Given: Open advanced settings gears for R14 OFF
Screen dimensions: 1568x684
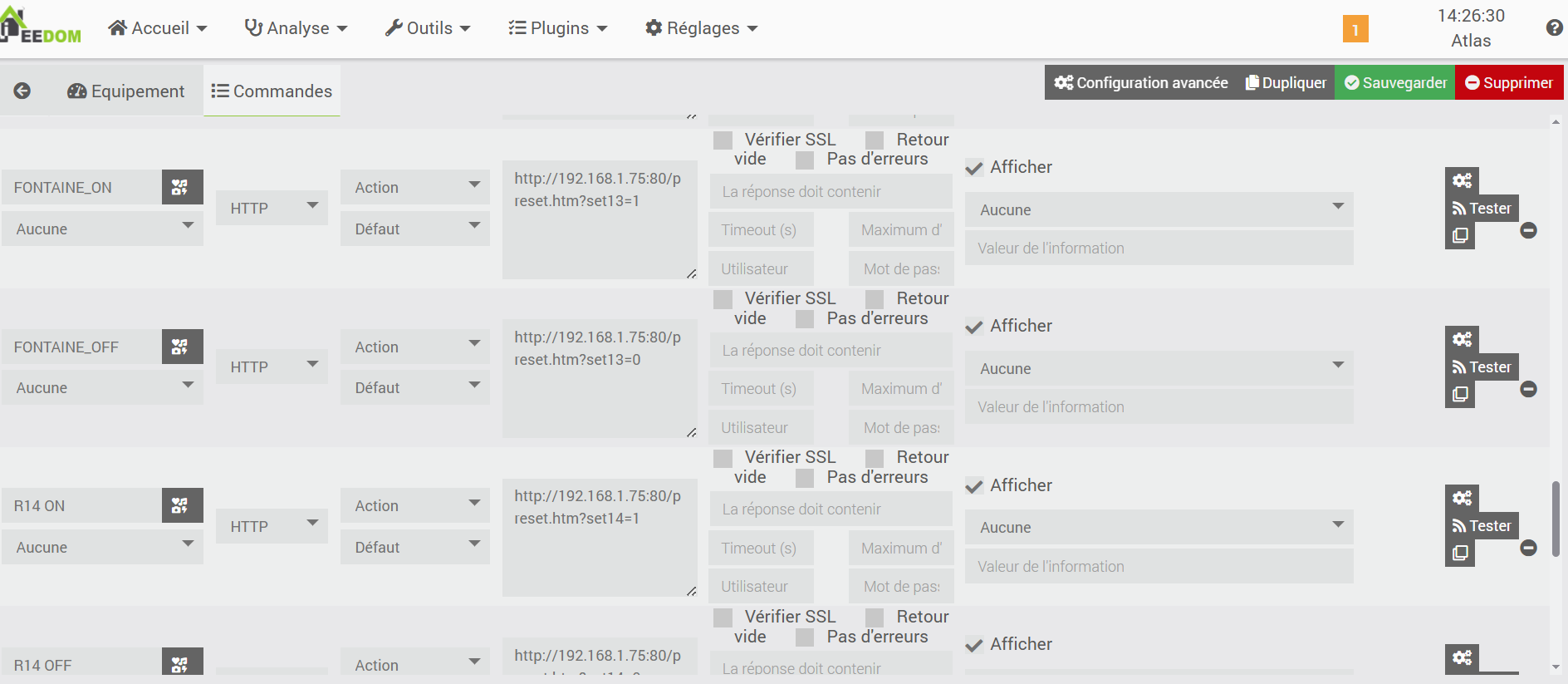Looking at the screenshot, I should tap(1462, 657).
